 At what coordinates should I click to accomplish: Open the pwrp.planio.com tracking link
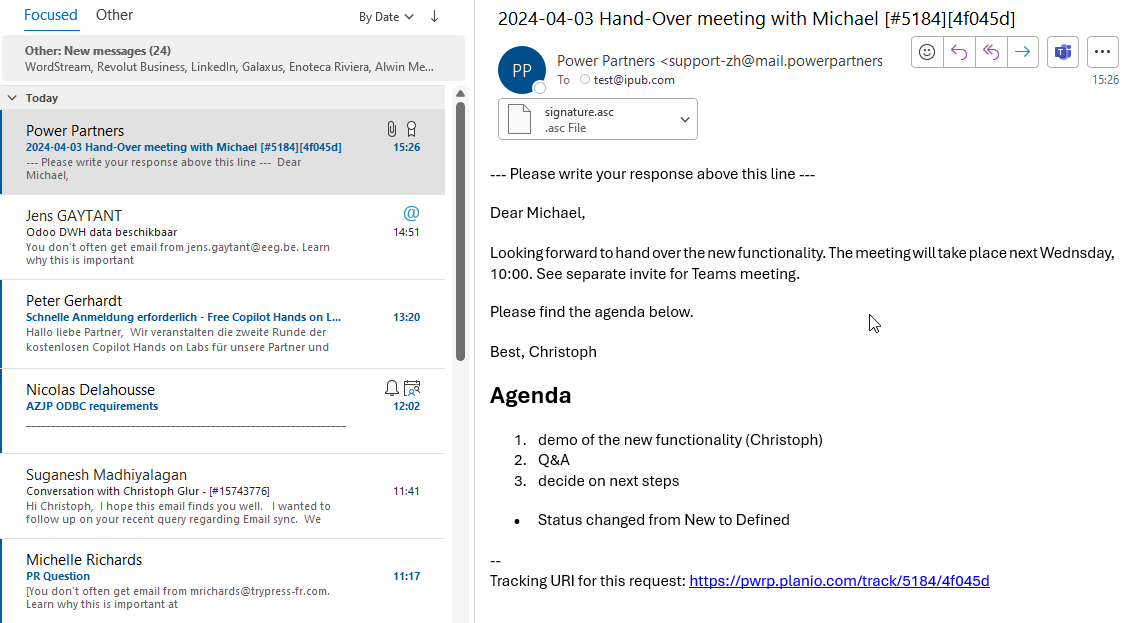(839, 580)
